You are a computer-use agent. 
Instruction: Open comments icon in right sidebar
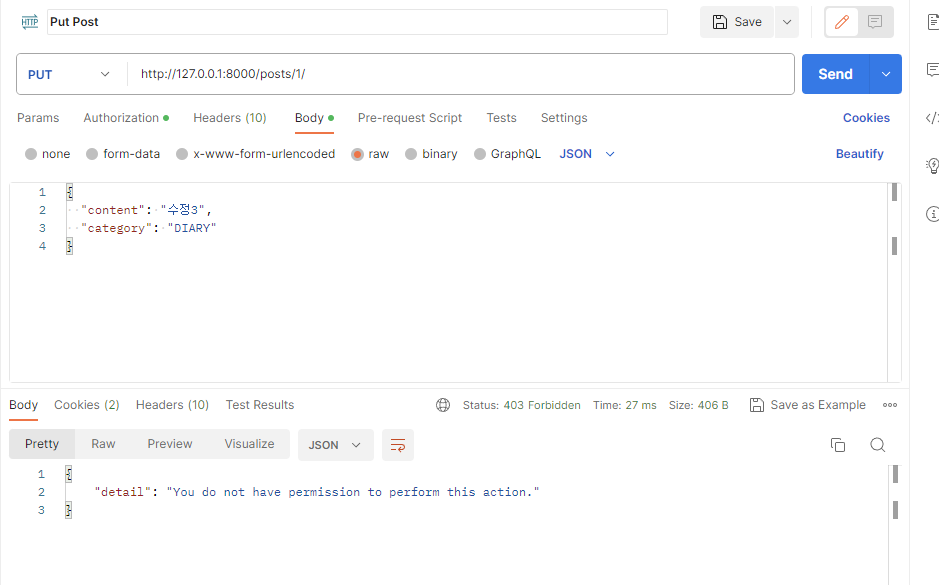932,69
